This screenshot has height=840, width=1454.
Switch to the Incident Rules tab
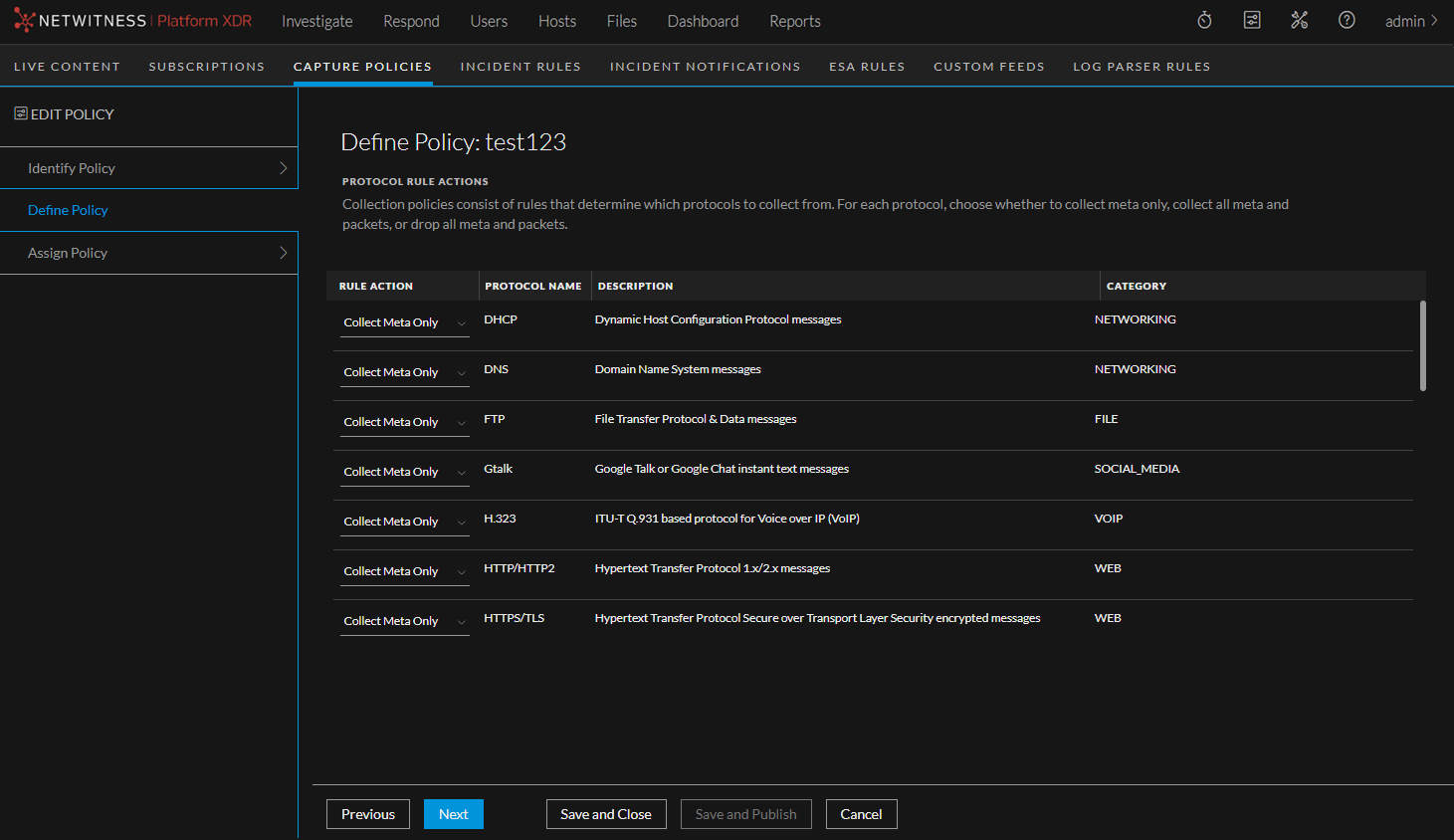[x=520, y=66]
